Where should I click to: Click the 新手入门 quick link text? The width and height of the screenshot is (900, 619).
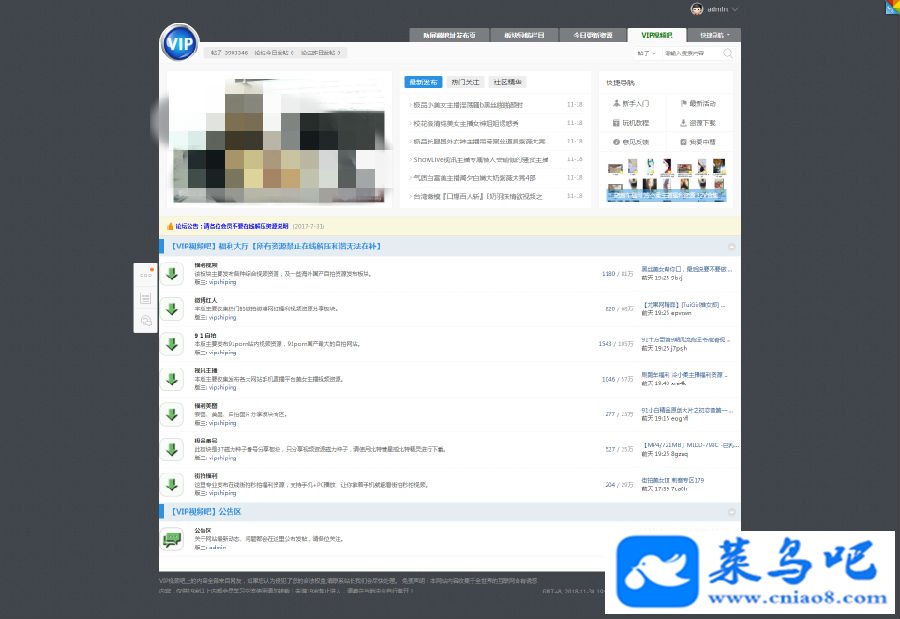(635, 103)
